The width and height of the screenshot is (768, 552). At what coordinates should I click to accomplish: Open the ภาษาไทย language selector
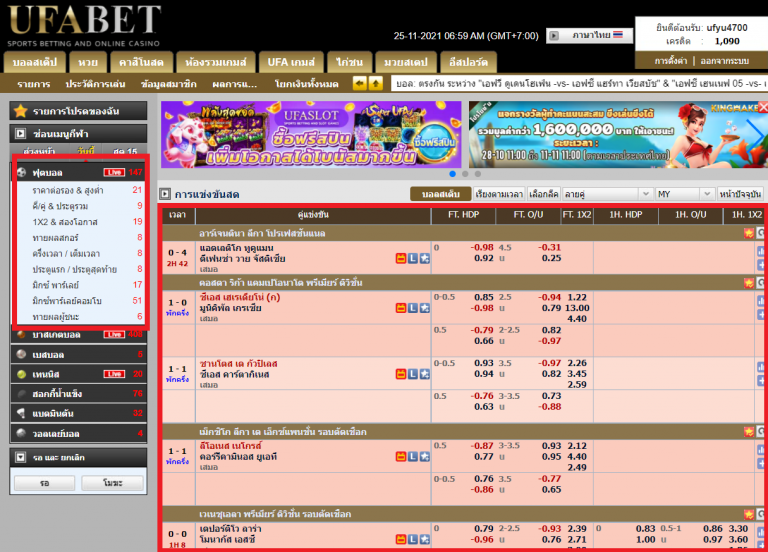point(590,35)
